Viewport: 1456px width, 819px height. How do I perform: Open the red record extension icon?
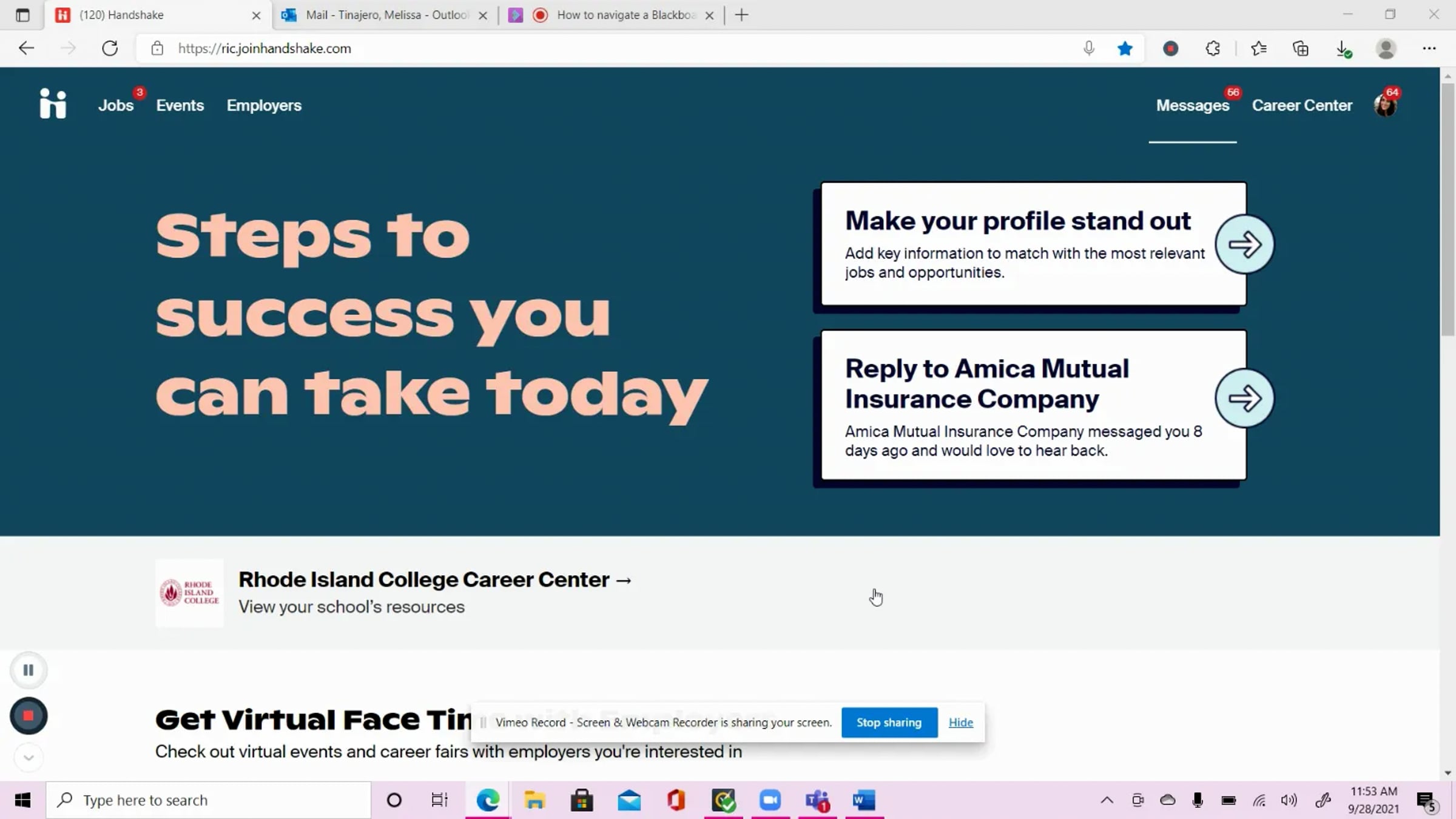tap(1171, 49)
